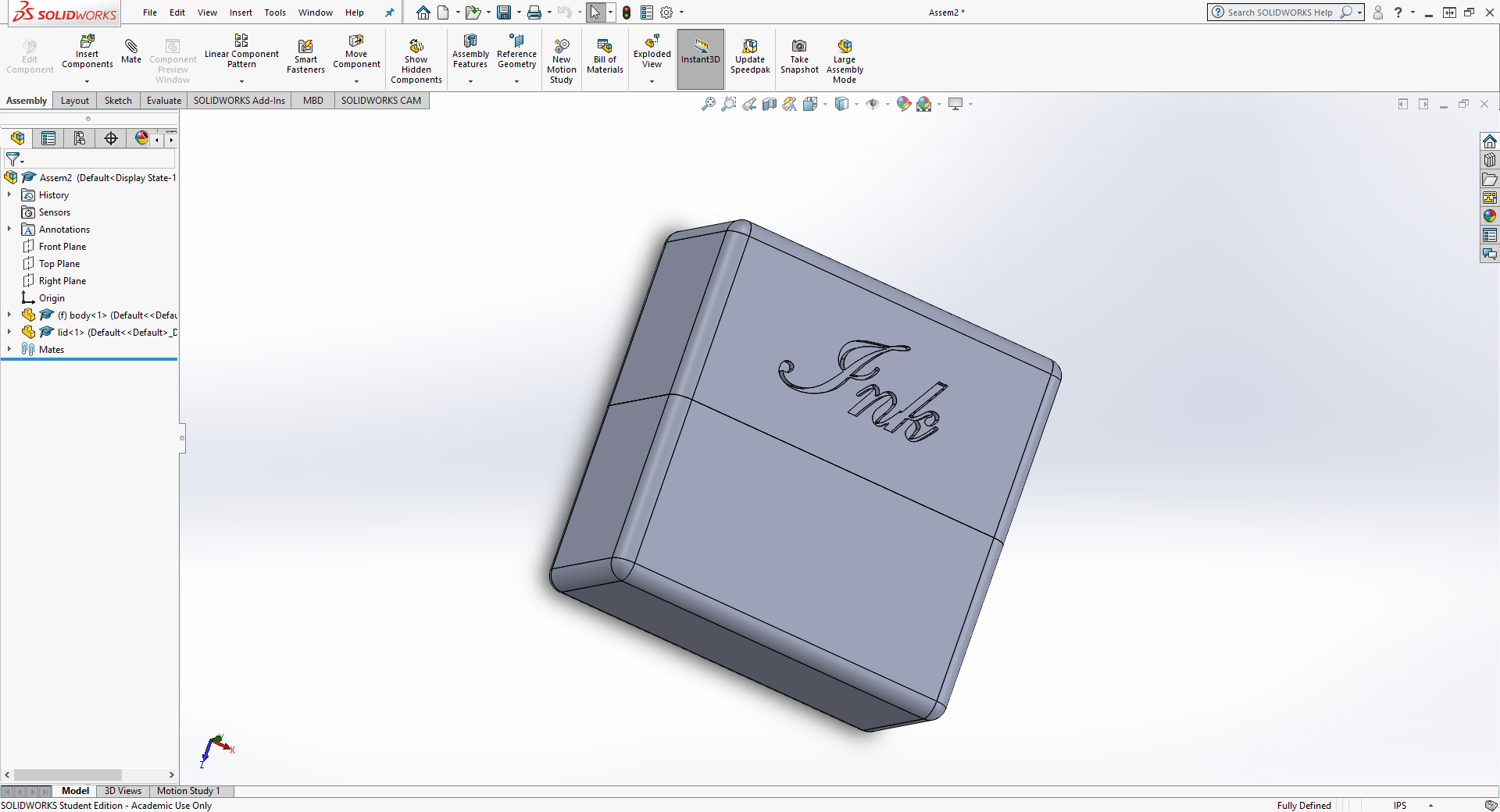Click the feature tree filter field

coord(90,159)
